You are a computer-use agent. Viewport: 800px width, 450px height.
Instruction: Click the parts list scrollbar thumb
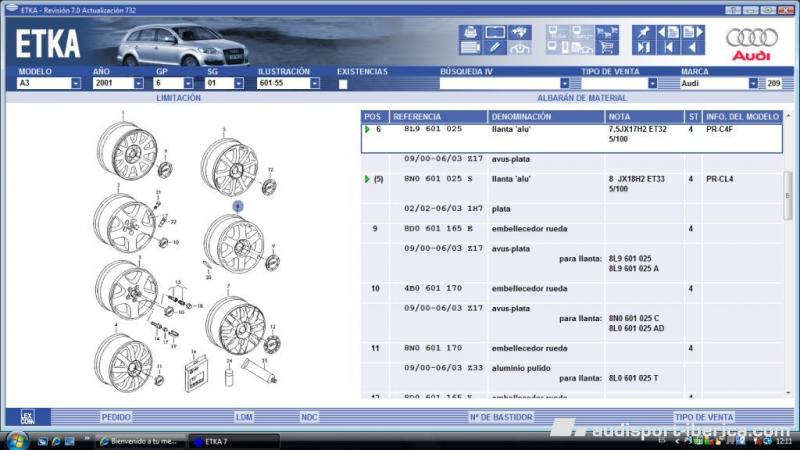(788, 195)
